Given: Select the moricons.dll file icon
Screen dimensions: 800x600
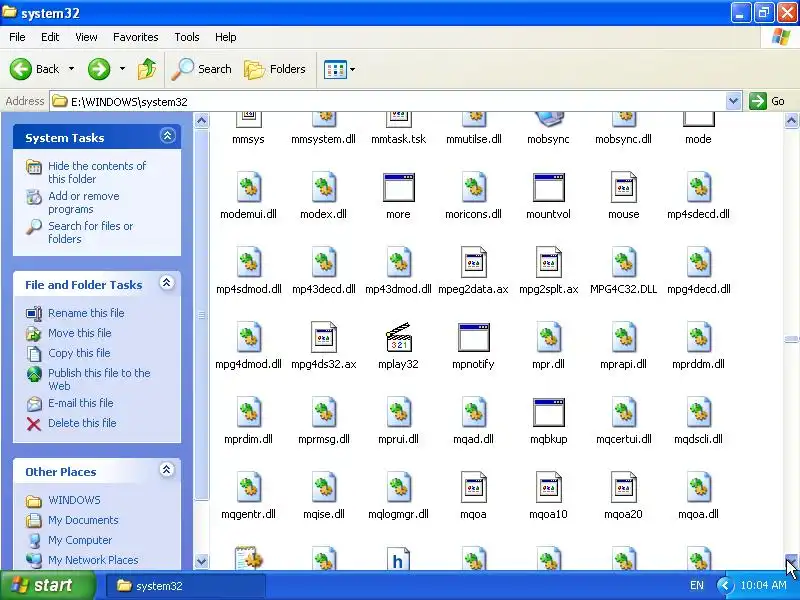Looking at the screenshot, I should point(473,187).
